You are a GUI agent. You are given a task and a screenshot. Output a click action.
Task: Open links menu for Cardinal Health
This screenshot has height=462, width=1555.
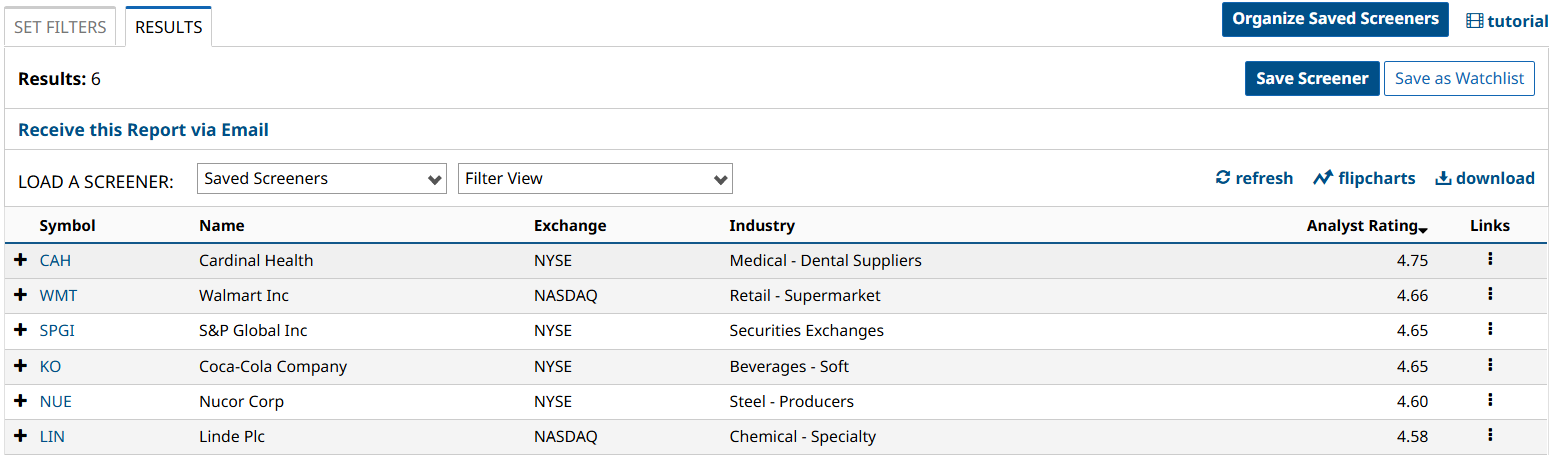pos(1490,259)
